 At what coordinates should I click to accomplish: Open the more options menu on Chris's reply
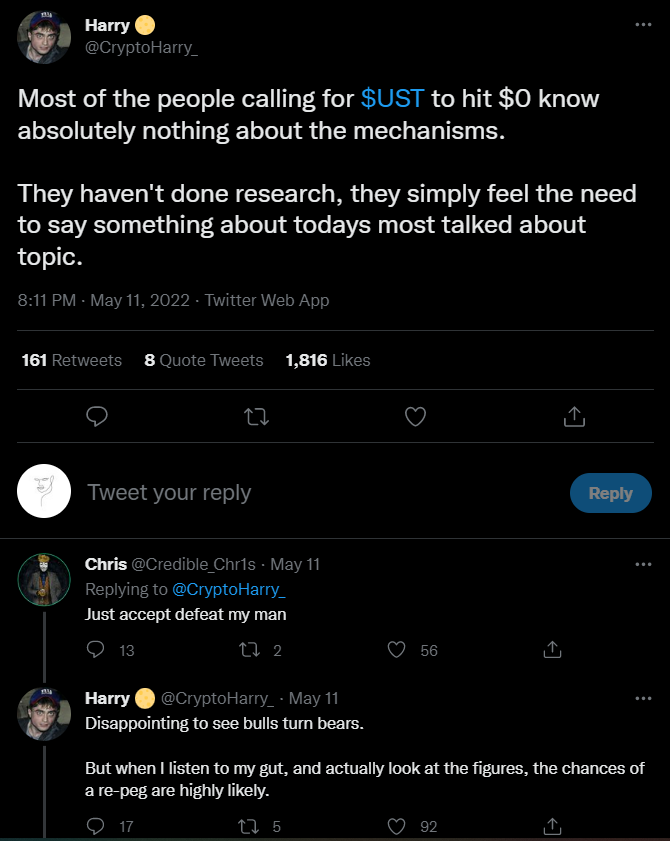coord(643,564)
